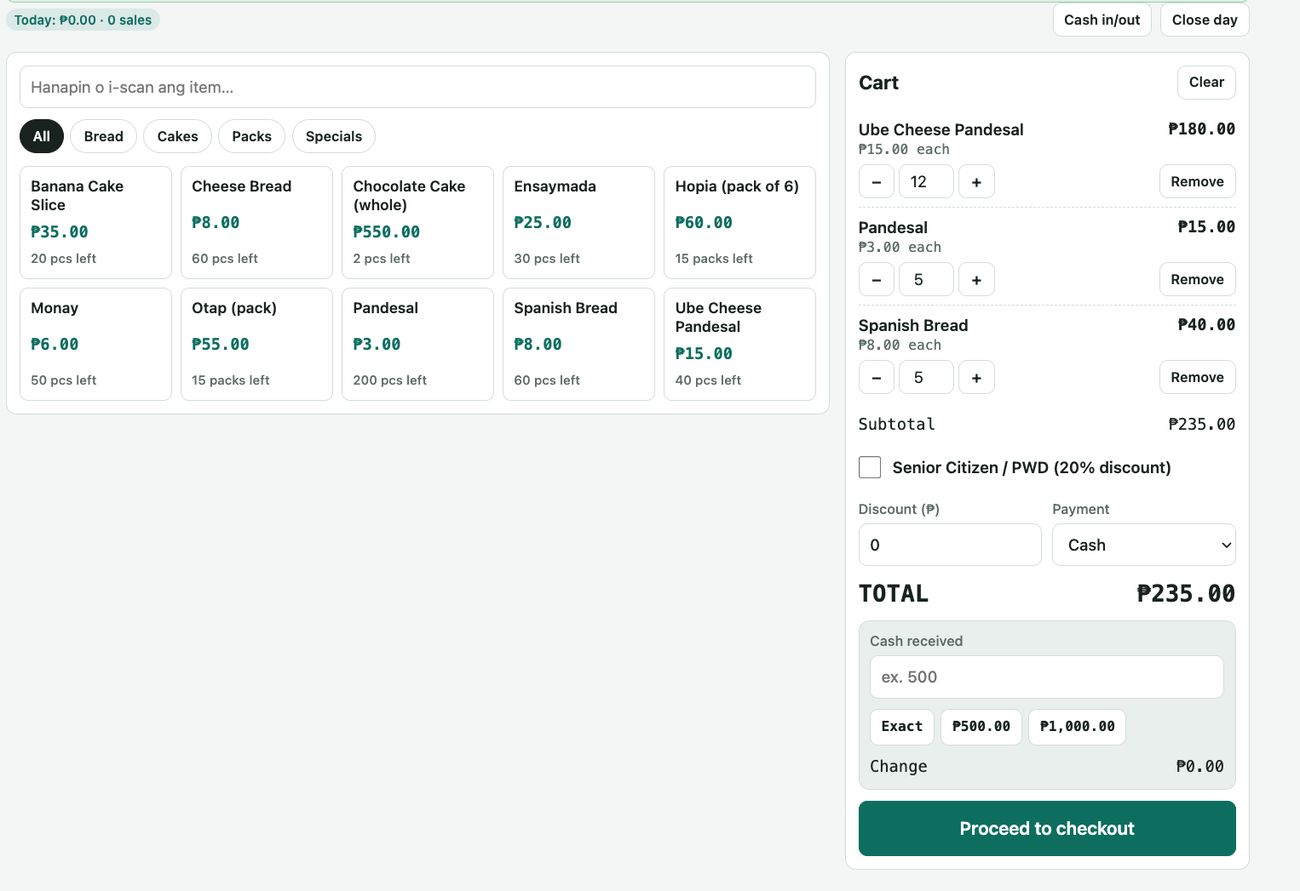This screenshot has height=891, width=1300.
Task: Switch to the Cakes category tab
Action: [178, 136]
